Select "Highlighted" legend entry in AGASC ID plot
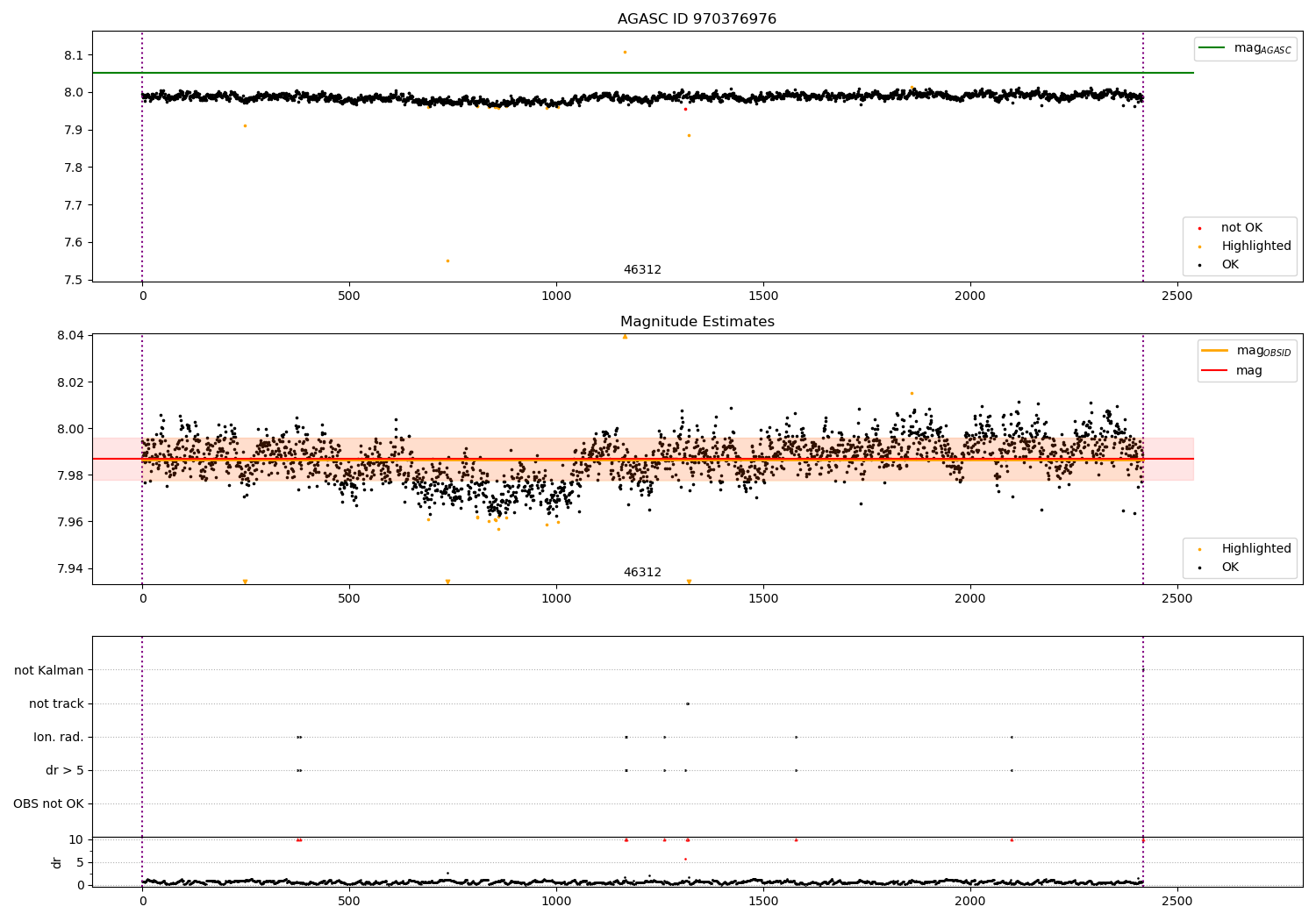Screen dimensions: 1316x921 1246,246
